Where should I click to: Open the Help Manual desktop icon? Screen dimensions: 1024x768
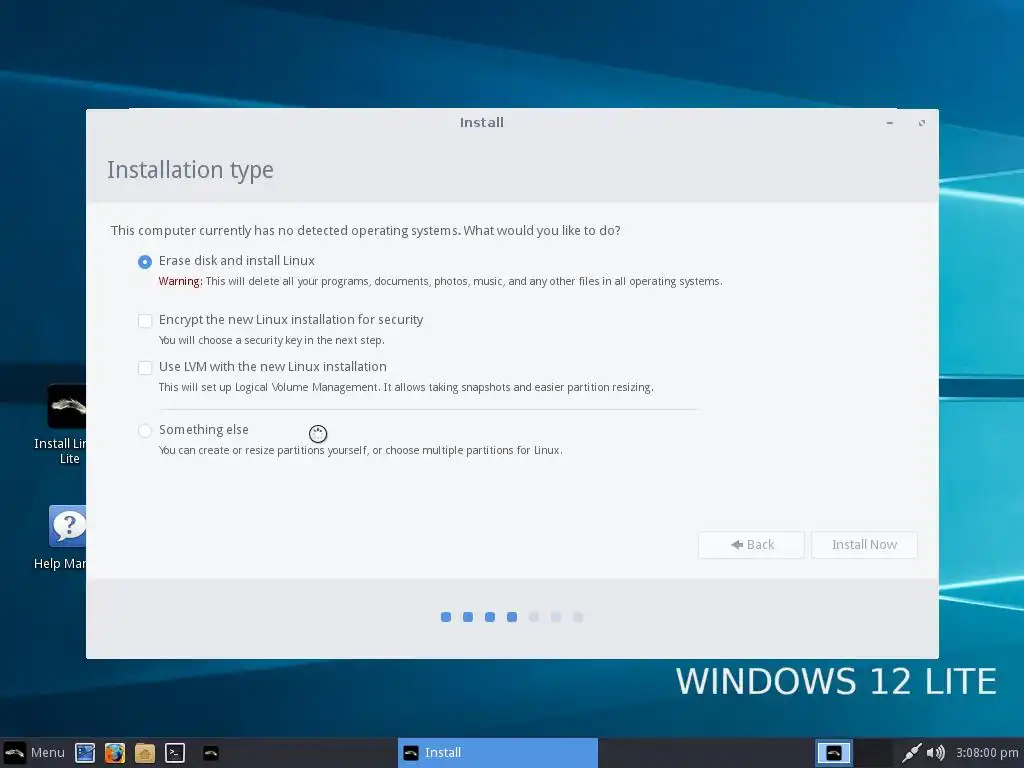(65, 538)
